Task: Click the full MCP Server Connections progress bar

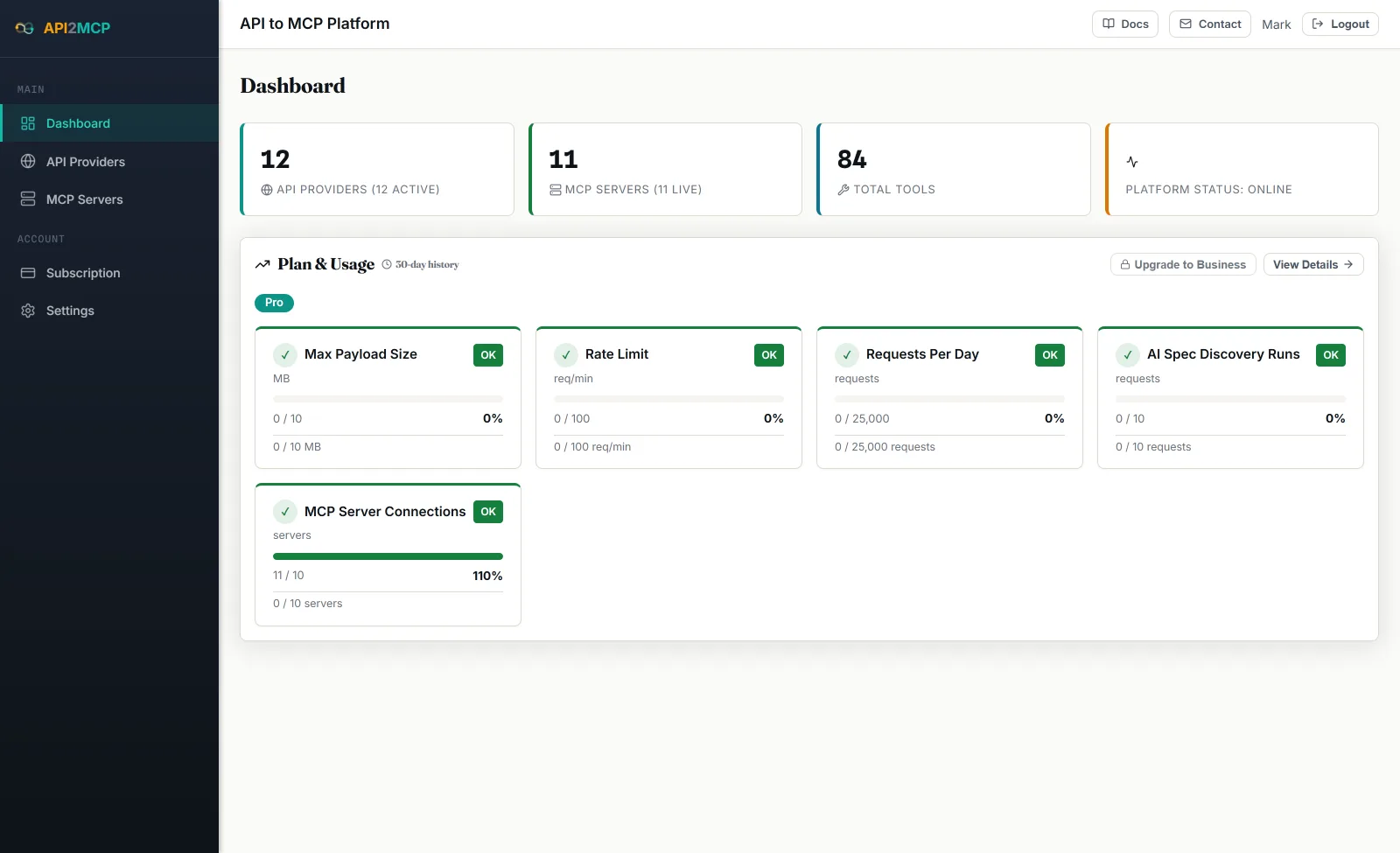Action: tap(388, 556)
